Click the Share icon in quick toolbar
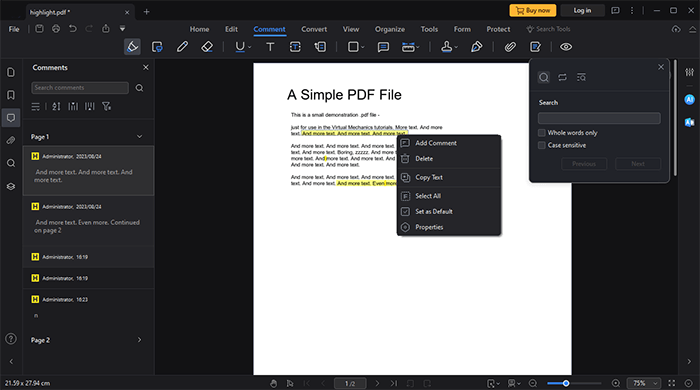 (x=106, y=29)
